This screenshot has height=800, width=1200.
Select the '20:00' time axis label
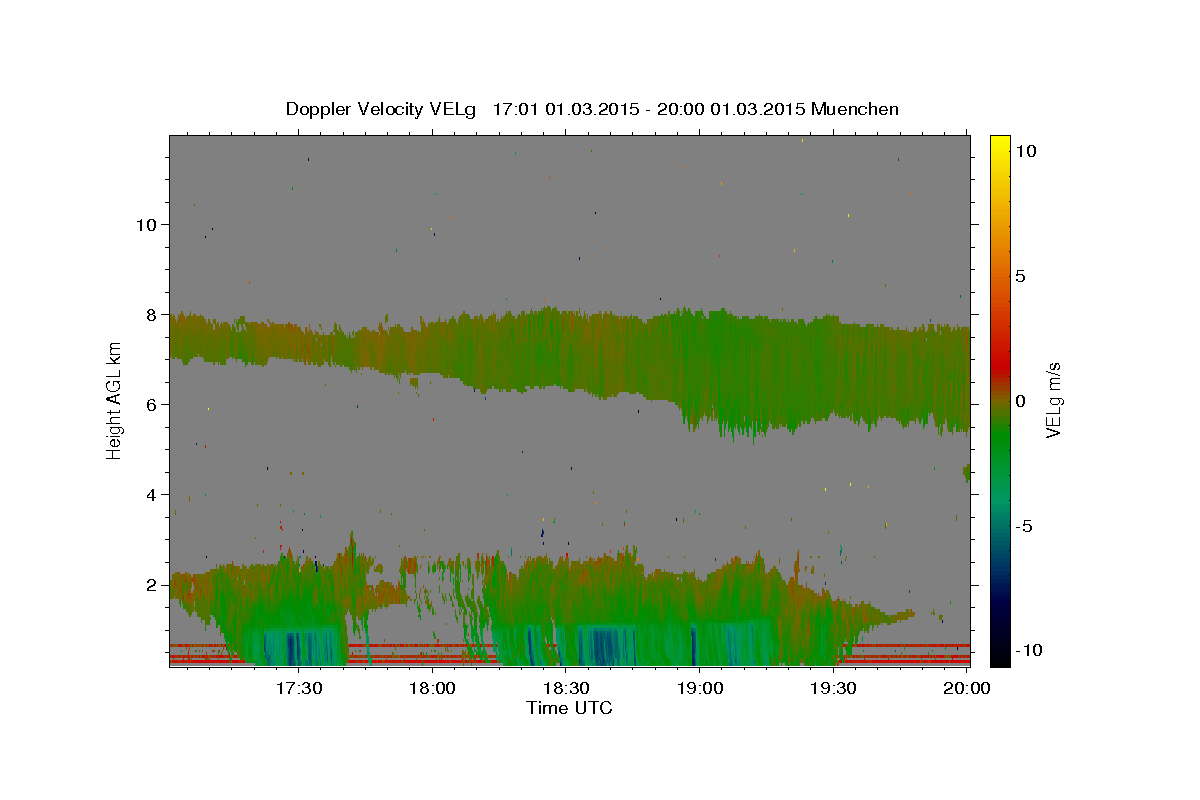click(967, 689)
